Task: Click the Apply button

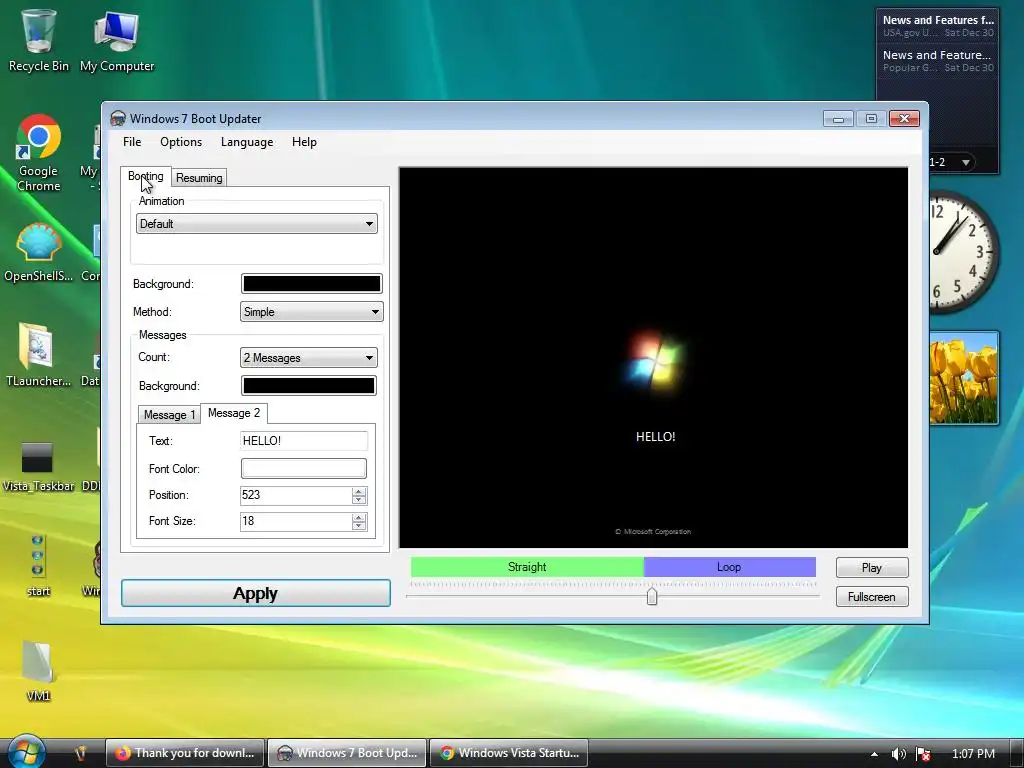Action: 255,593
